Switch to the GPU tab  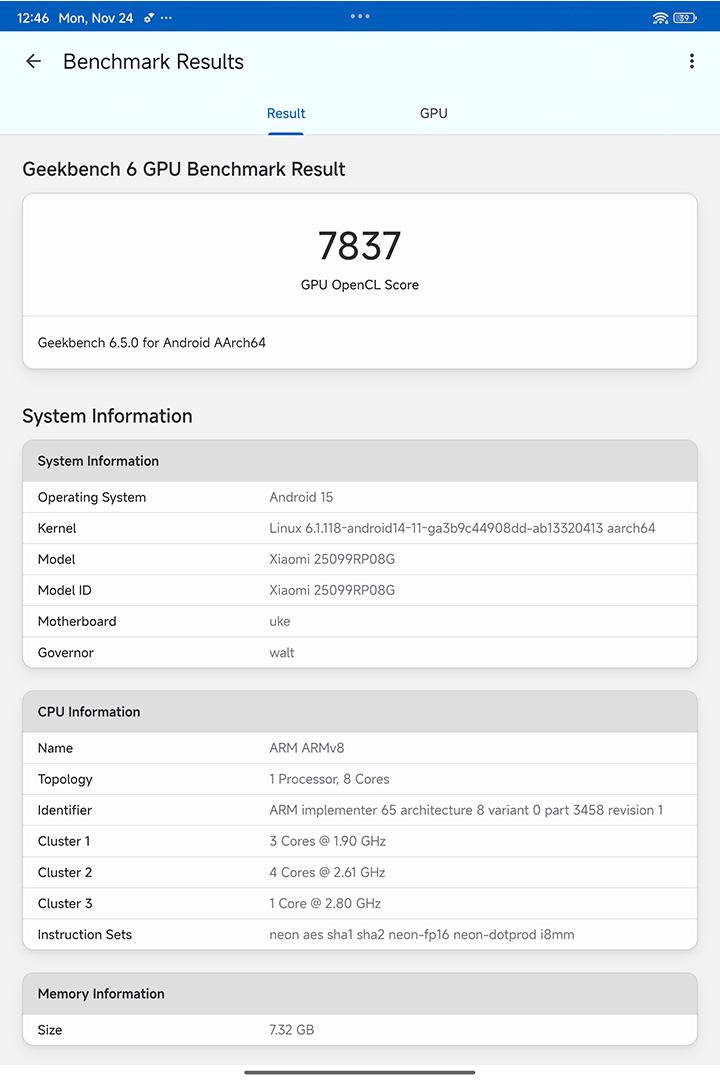pyautogui.click(x=433, y=113)
